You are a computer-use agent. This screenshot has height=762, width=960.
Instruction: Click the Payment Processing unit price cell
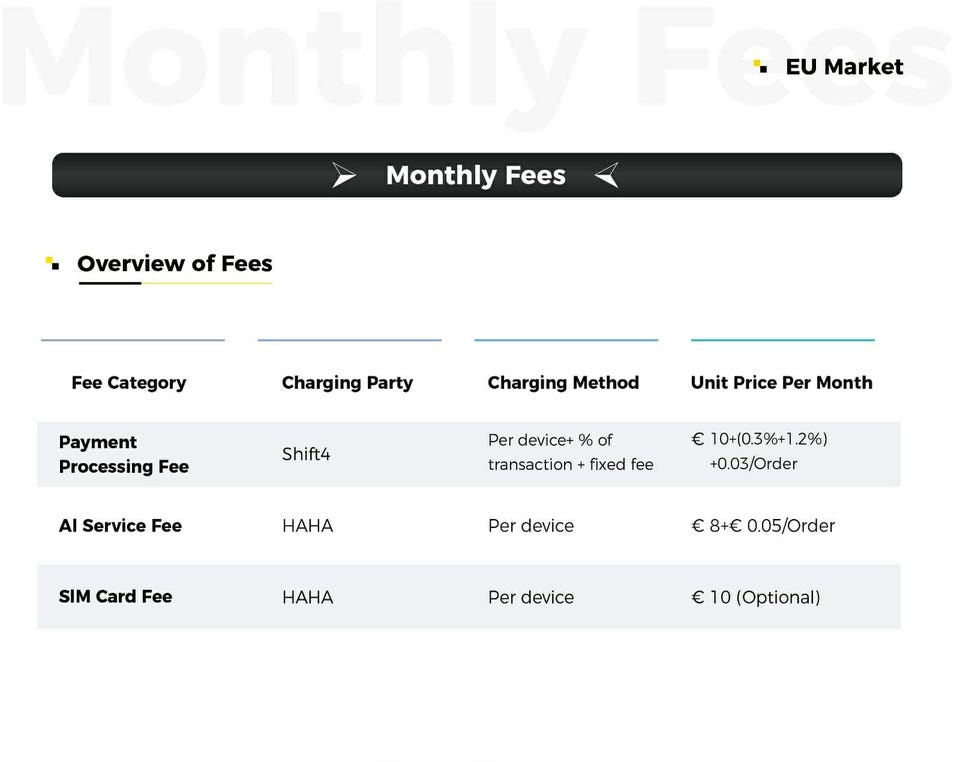pyautogui.click(x=759, y=452)
